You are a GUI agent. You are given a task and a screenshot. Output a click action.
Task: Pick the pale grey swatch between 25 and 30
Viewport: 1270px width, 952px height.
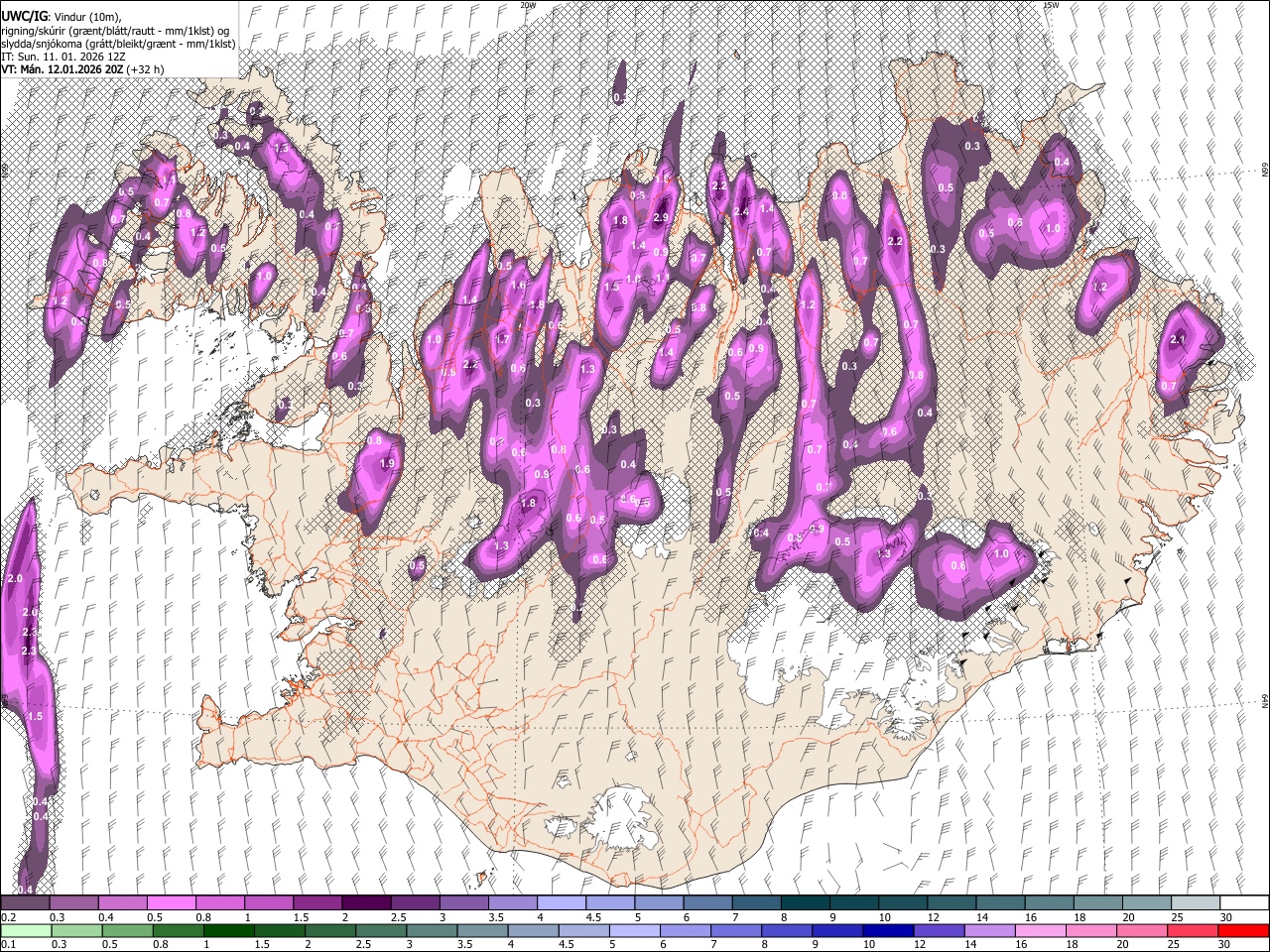tap(1195, 903)
